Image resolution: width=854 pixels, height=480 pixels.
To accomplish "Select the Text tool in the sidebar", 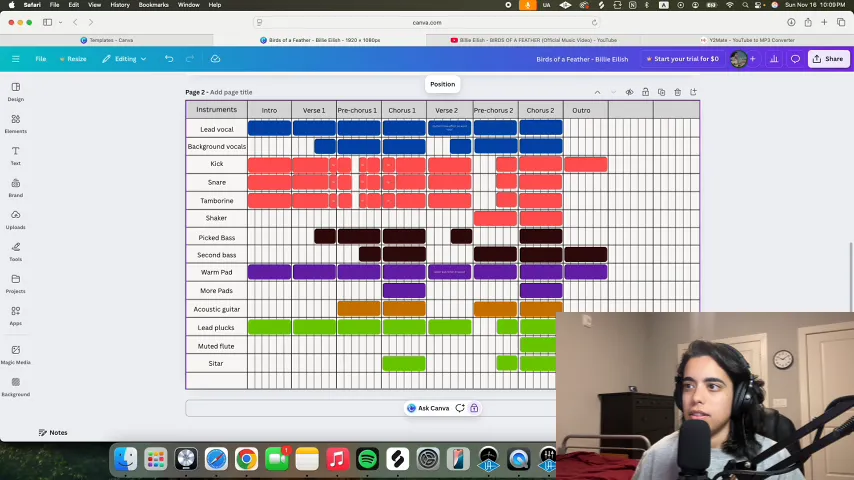I will 15,155.
